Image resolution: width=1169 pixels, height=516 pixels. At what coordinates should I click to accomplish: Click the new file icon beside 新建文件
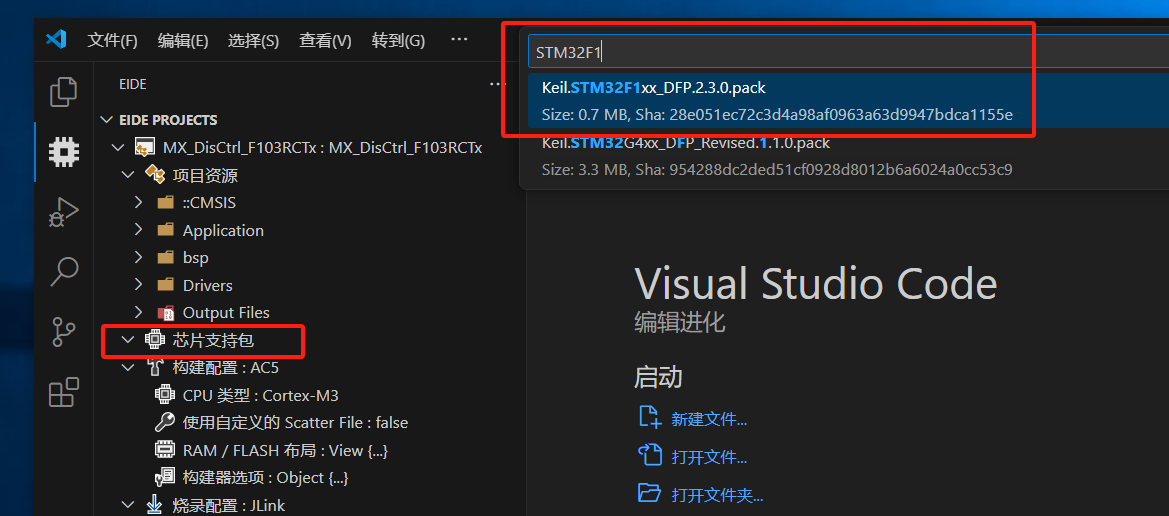click(650, 417)
